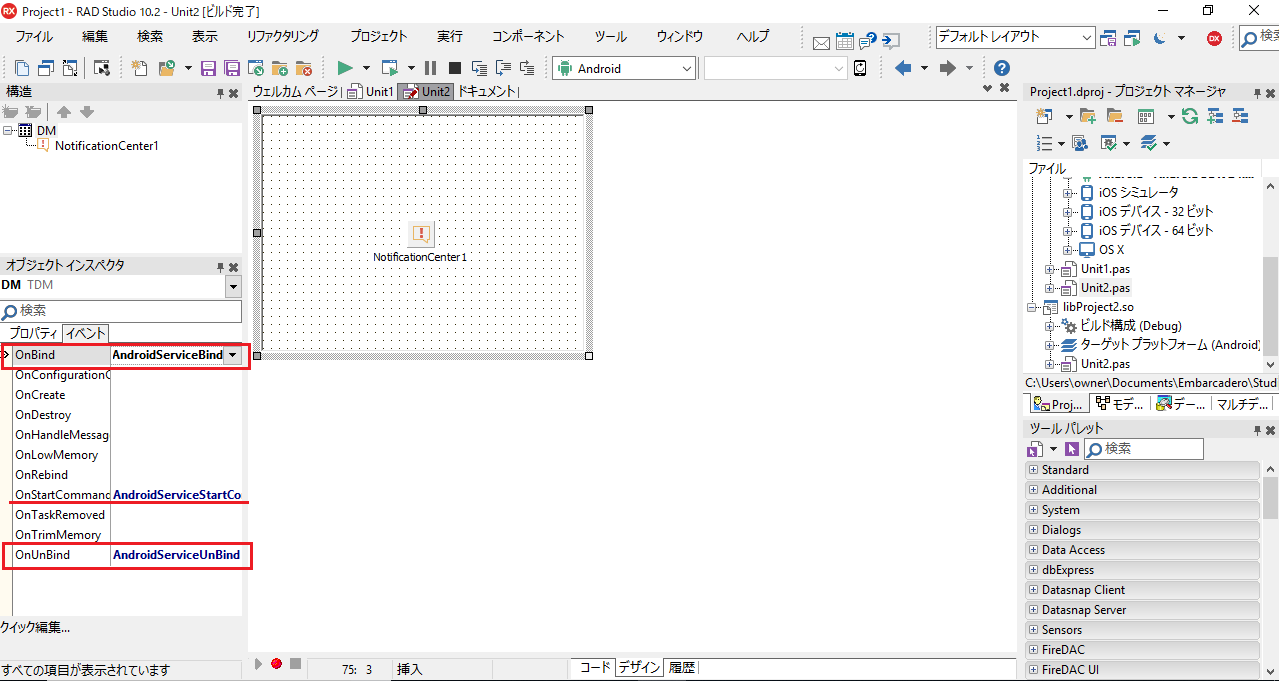Click the Object Inspector search field
Screen dimensions: 1279x681
(121, 311)
